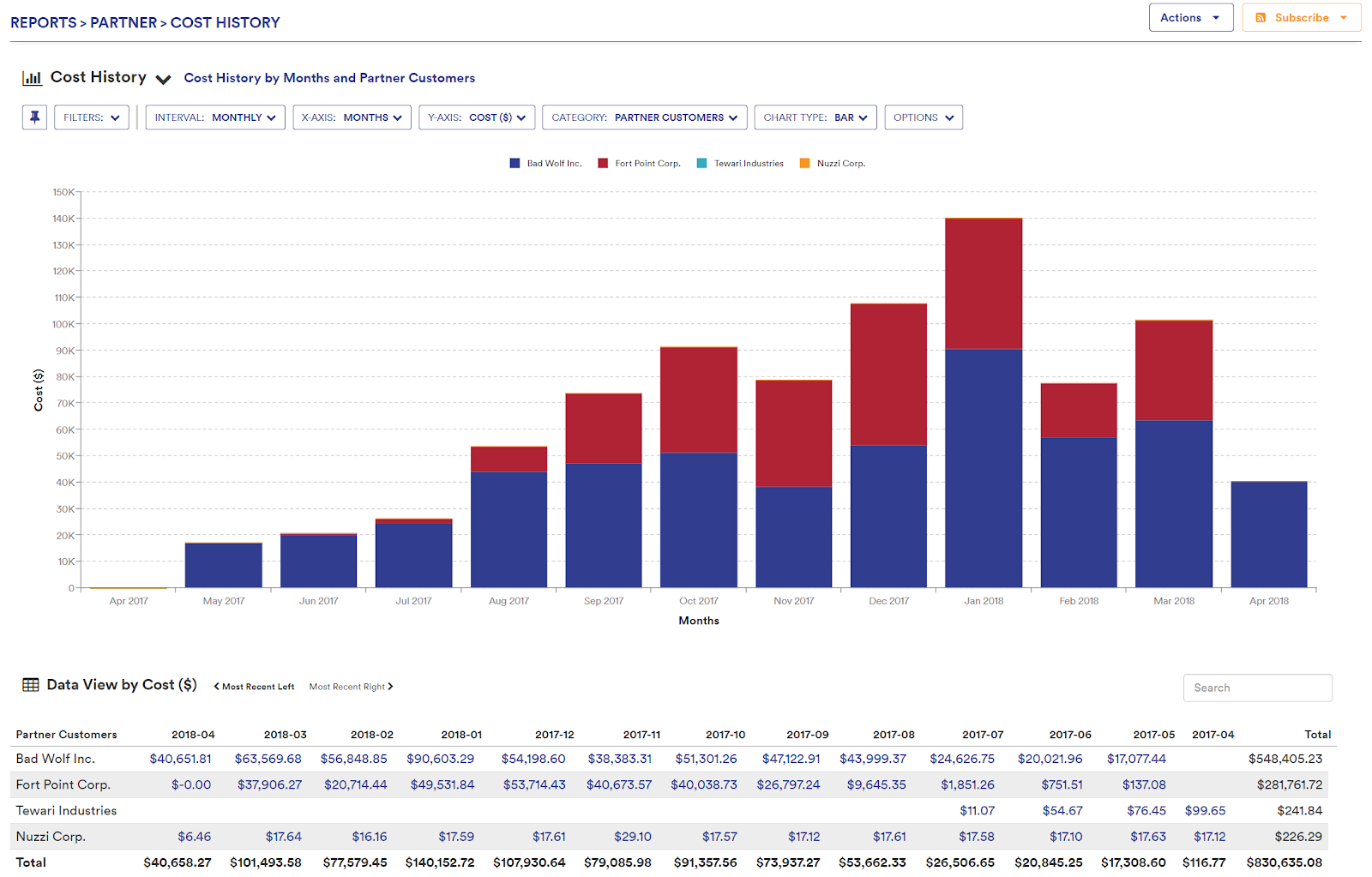Open the Actions menu

[1190, 16]
